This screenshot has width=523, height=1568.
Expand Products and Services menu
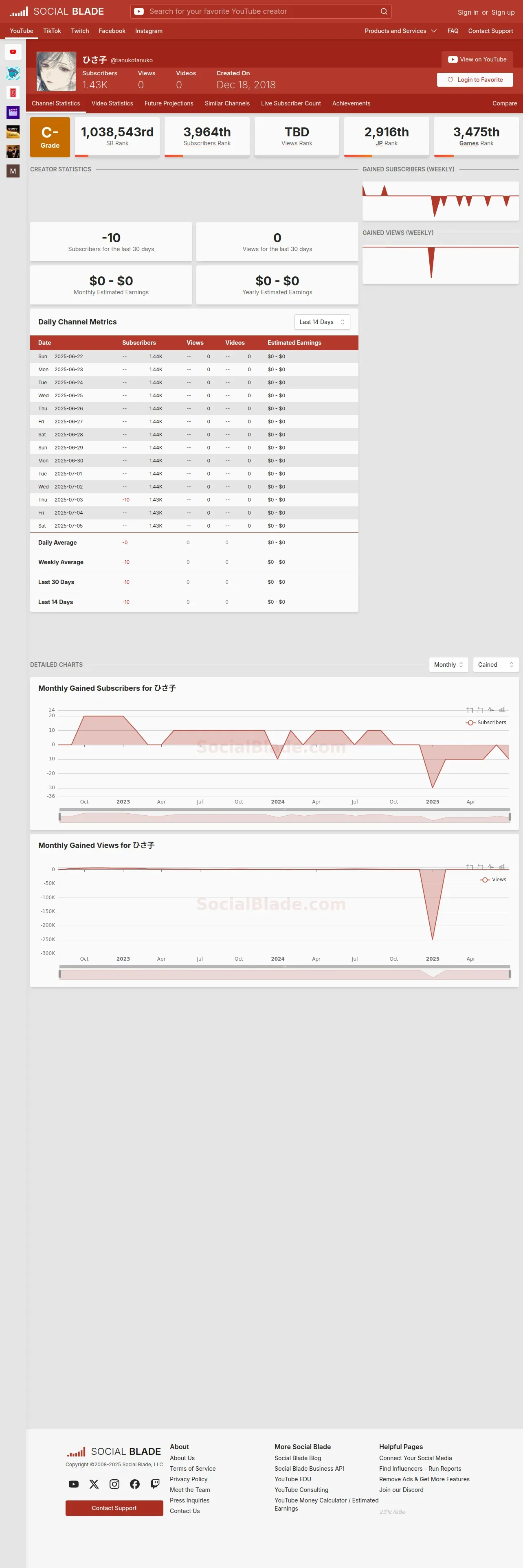click(x=401, y=31)
